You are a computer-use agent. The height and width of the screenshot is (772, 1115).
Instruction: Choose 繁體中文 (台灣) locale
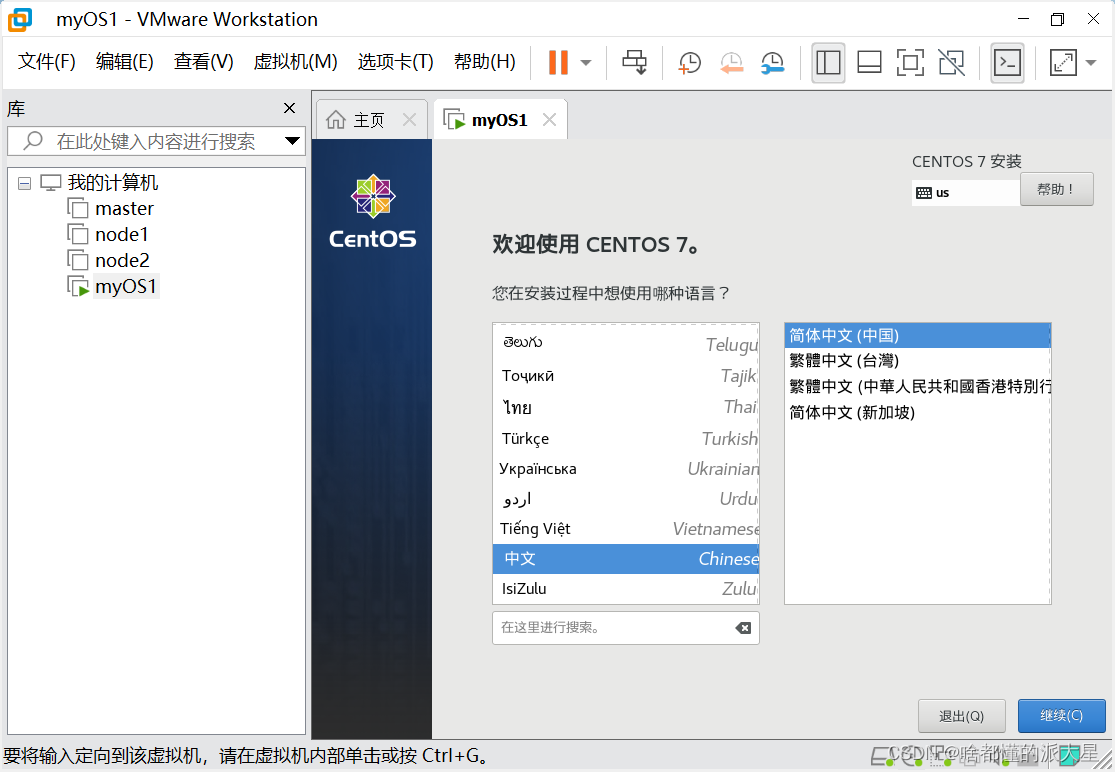pyautogui.click(x=917, y=360)
